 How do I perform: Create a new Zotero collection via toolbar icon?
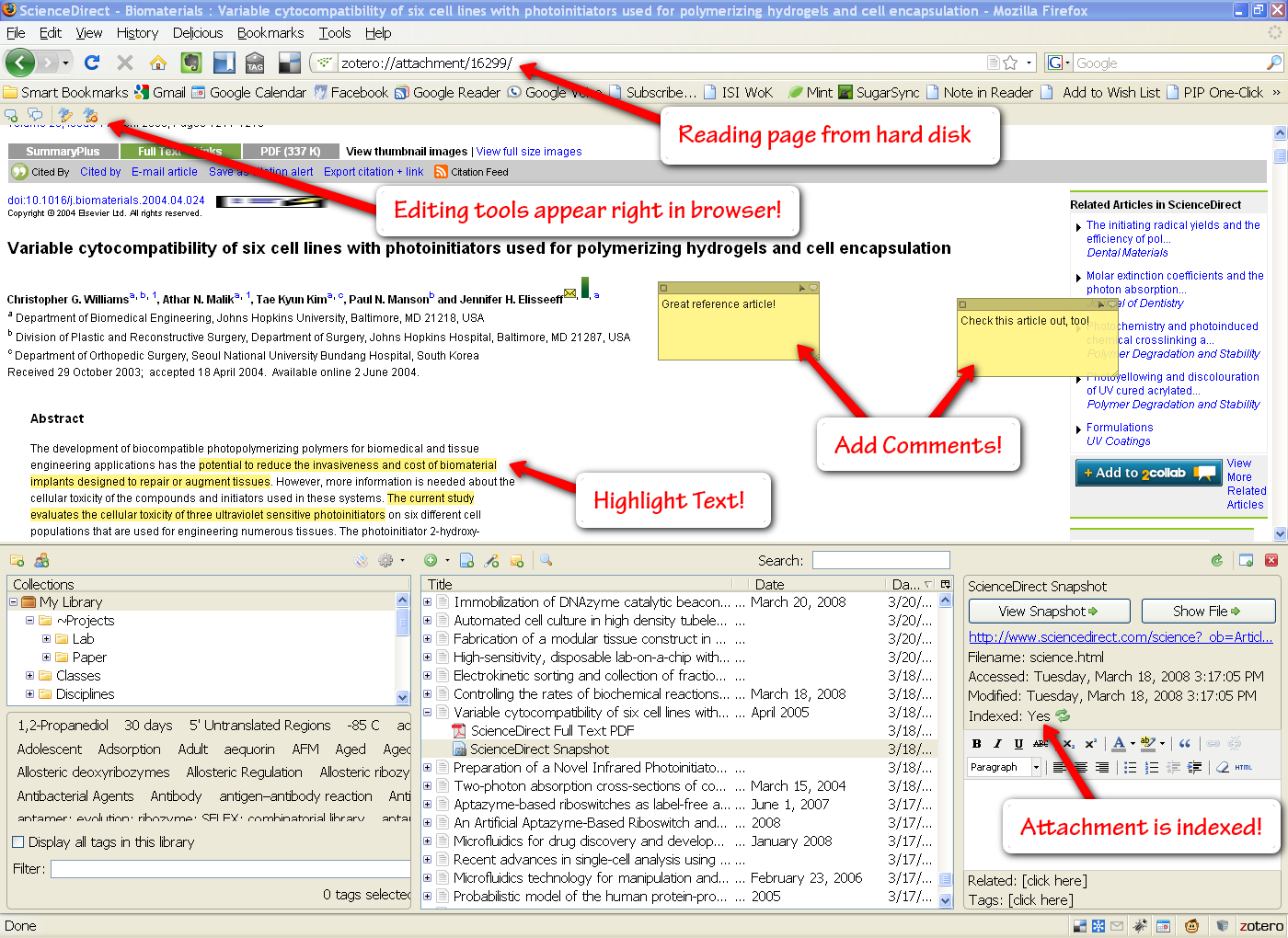click(17, 560)
